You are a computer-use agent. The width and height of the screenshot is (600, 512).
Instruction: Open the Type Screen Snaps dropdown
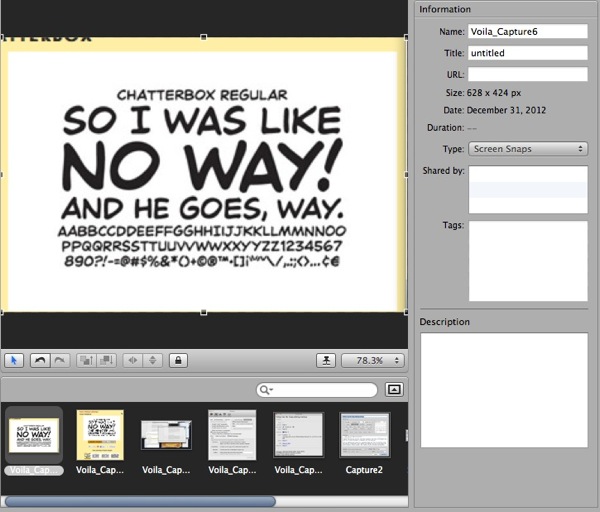point(528,149)
